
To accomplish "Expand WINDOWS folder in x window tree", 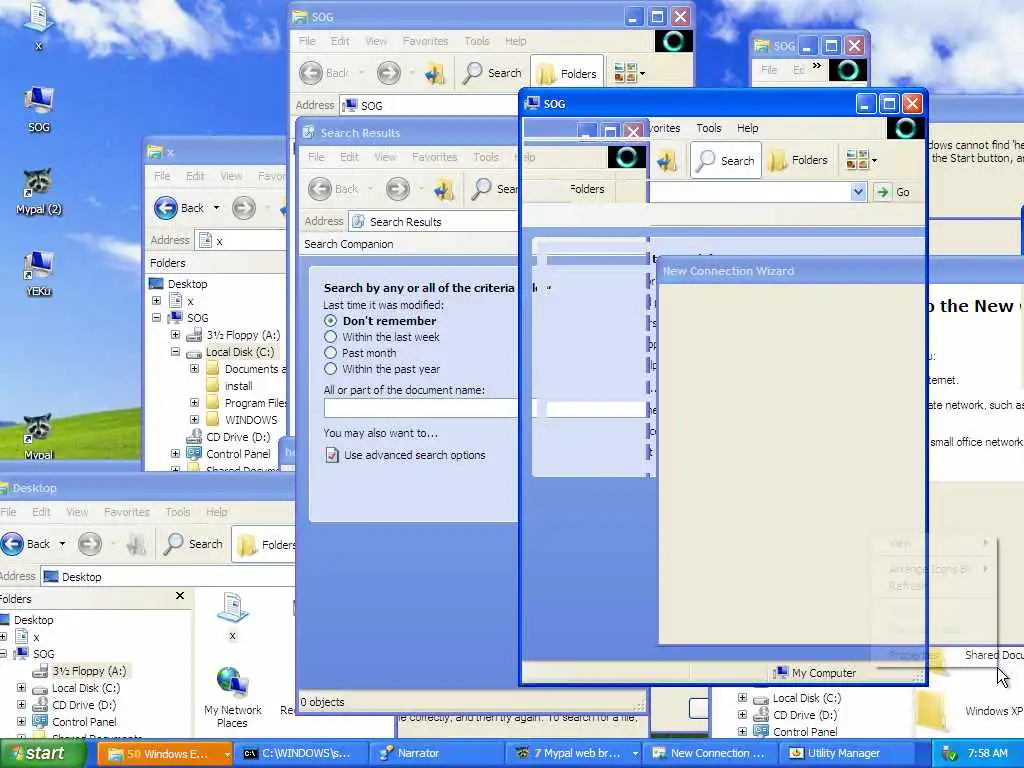I will pyautogui.click(x=195, y=420).
